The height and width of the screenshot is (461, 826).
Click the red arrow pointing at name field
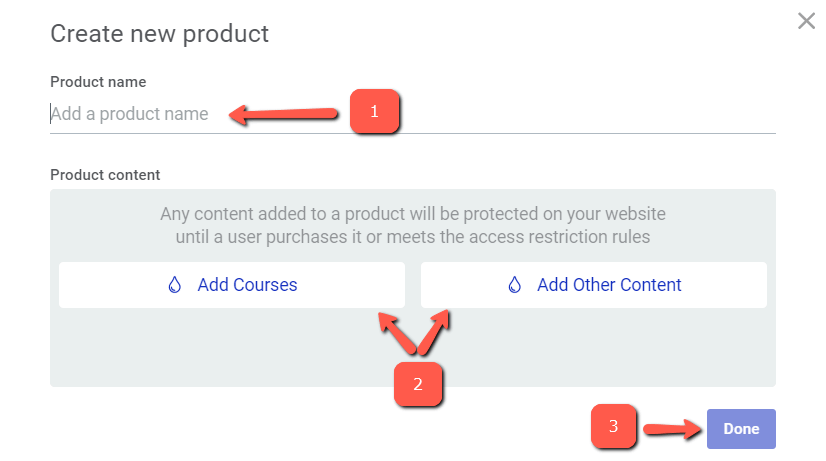point(284,114)
